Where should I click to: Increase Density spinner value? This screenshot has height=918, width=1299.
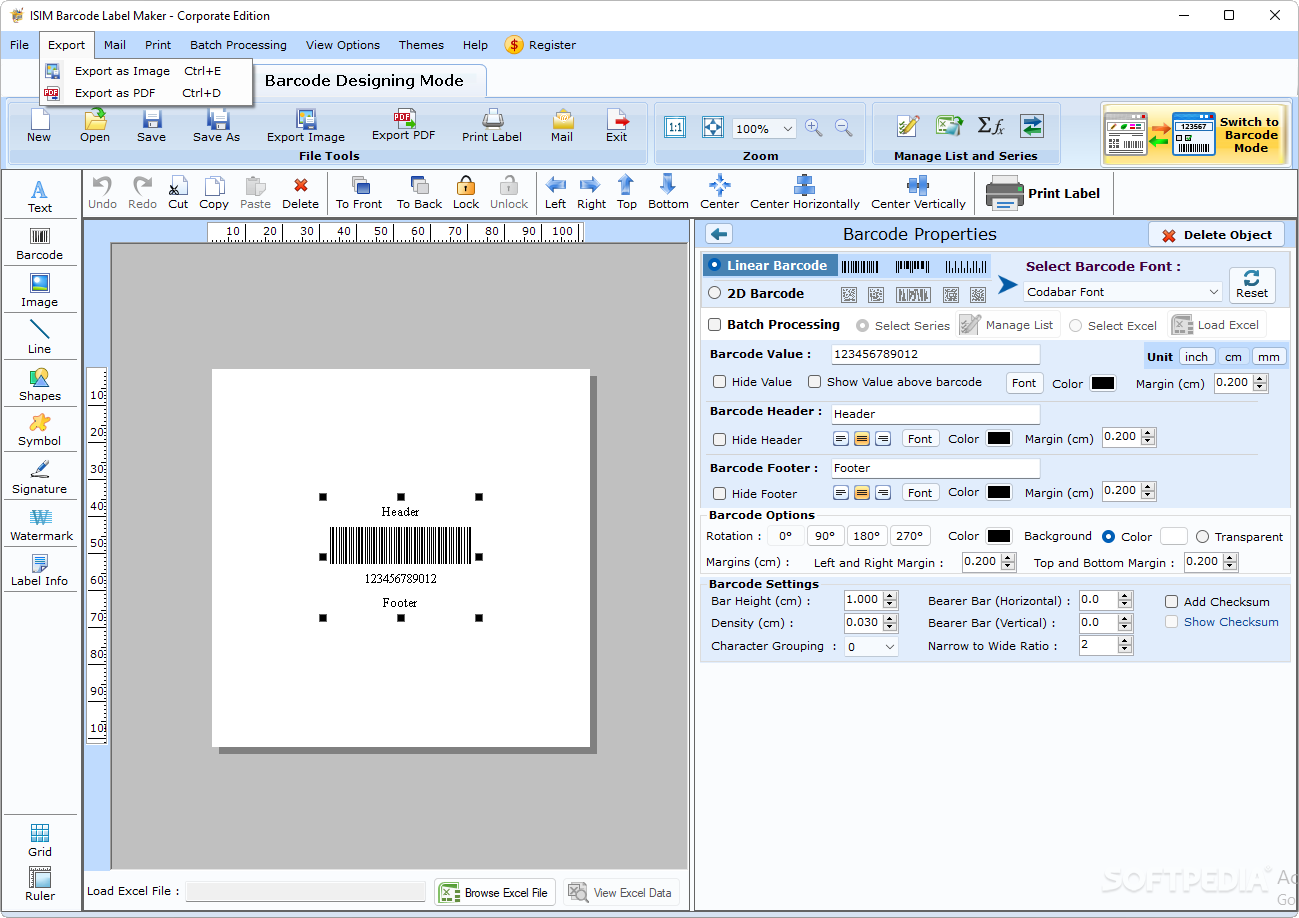pos(890,618)
